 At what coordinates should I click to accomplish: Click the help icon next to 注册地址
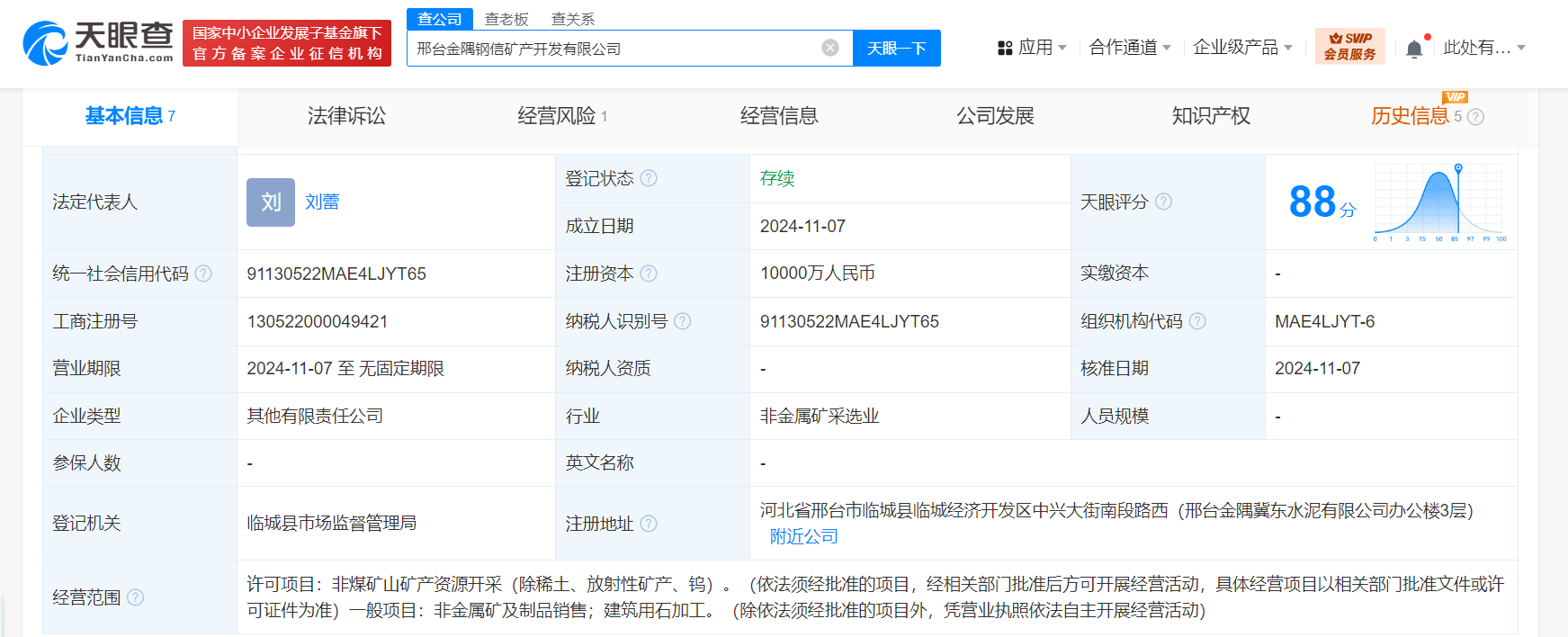click(649, 524)
